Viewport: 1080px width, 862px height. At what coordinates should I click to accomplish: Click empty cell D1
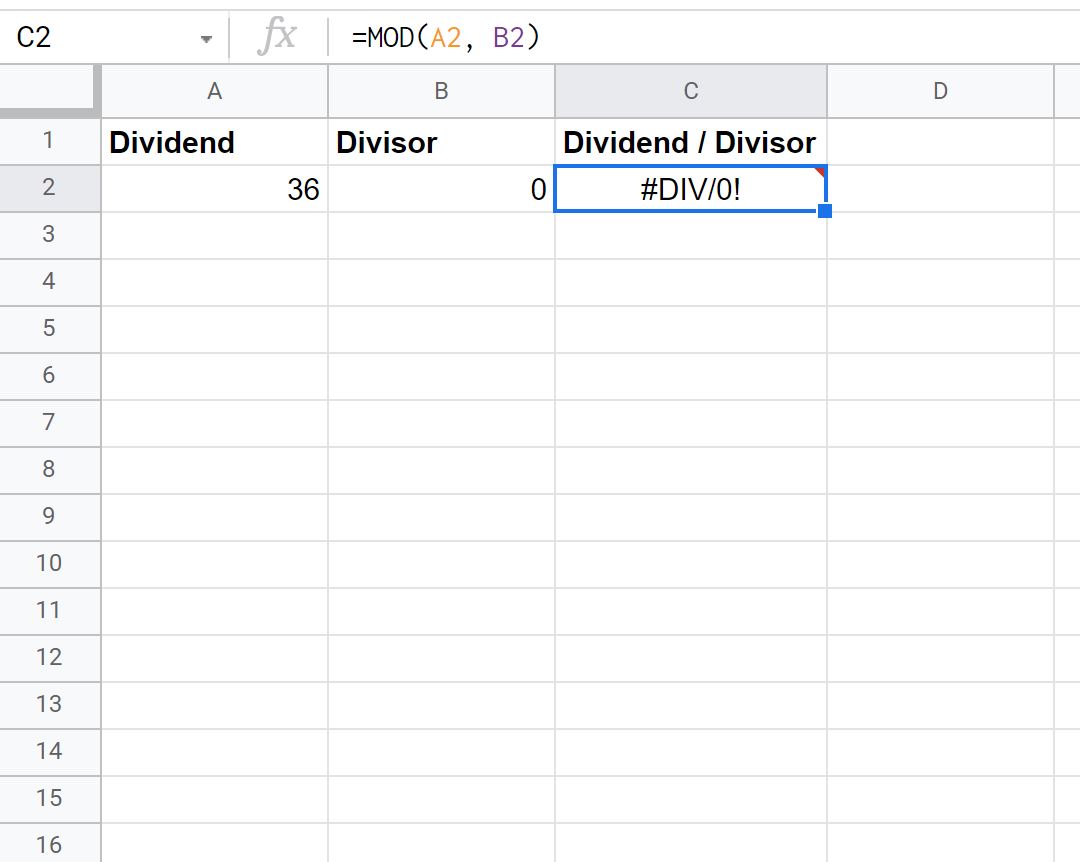click(940, 141)
